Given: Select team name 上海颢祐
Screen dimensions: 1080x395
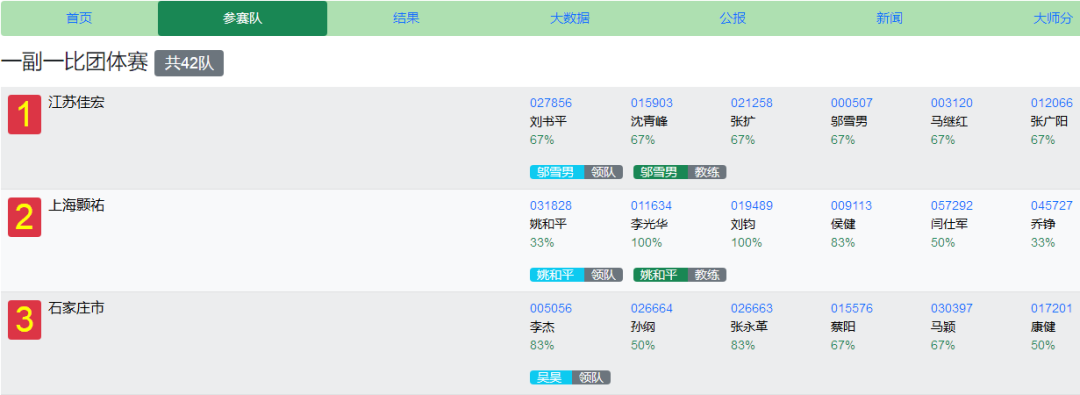Looking at the screenshot, I should [x=76, y=205].
